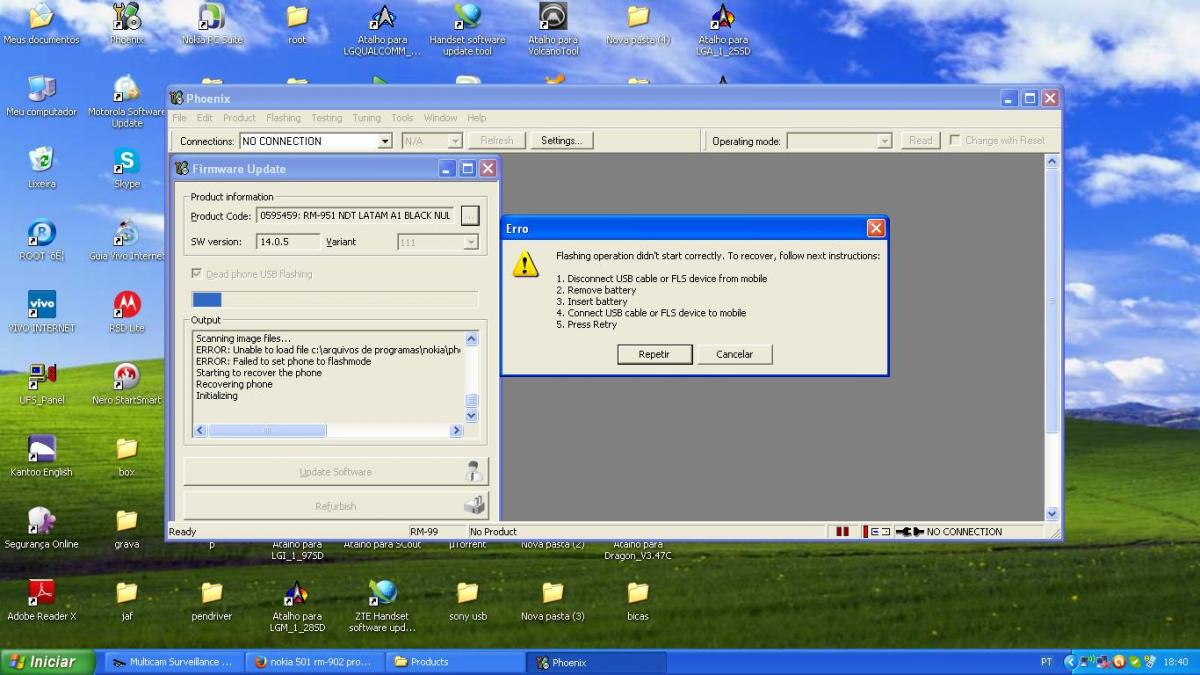Open the Nokia PC Suite desktop icon

point(212,24)
